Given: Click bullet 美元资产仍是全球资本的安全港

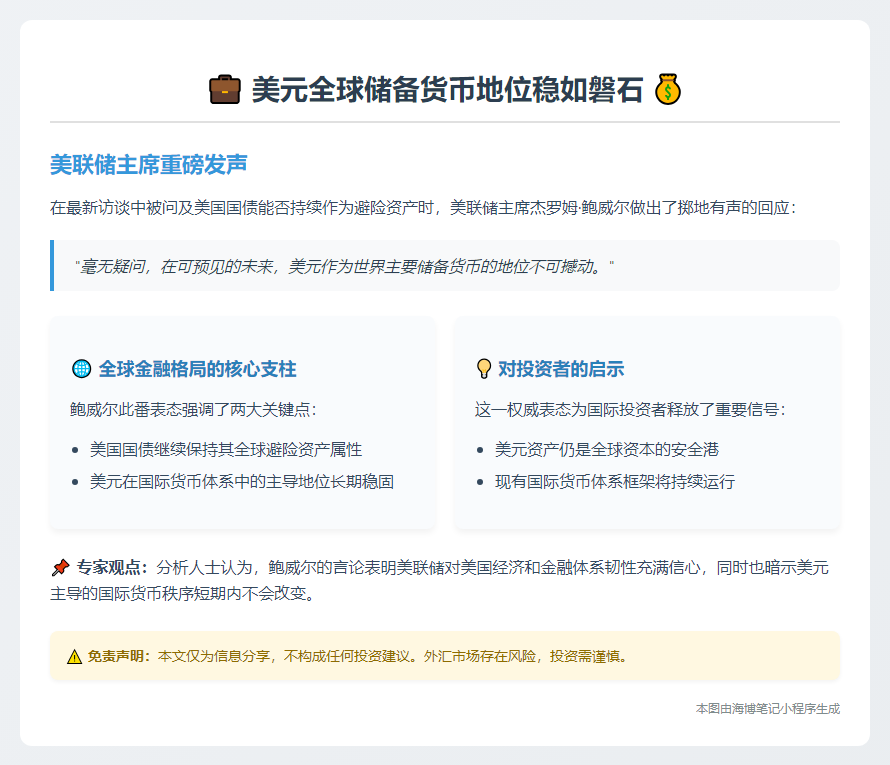Looking at the screenshot, I should tap(607, 450).
